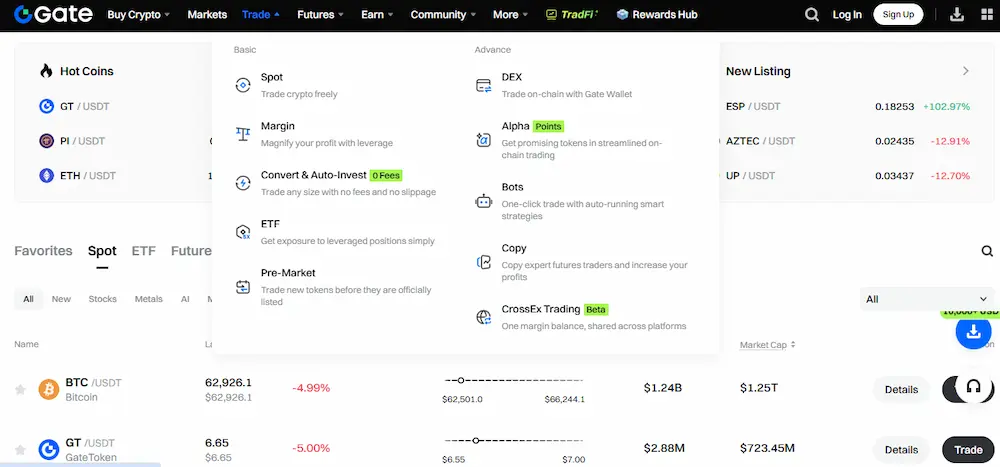Screen dimensions: 1000x467
Task: Click the Name column header
Action: [26, 345]
